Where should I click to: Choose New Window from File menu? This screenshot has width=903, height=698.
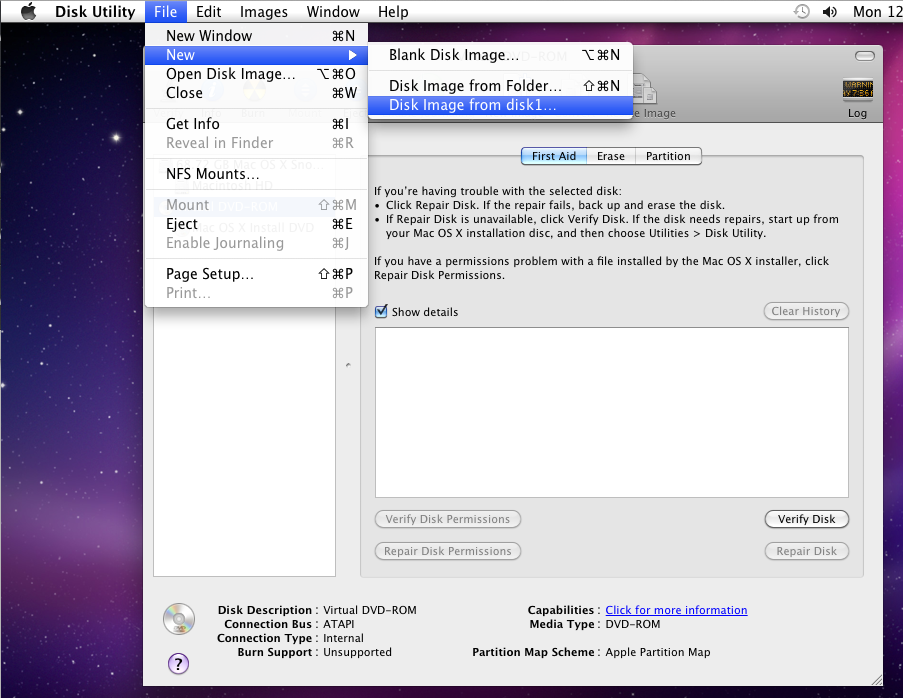[256, 36]
